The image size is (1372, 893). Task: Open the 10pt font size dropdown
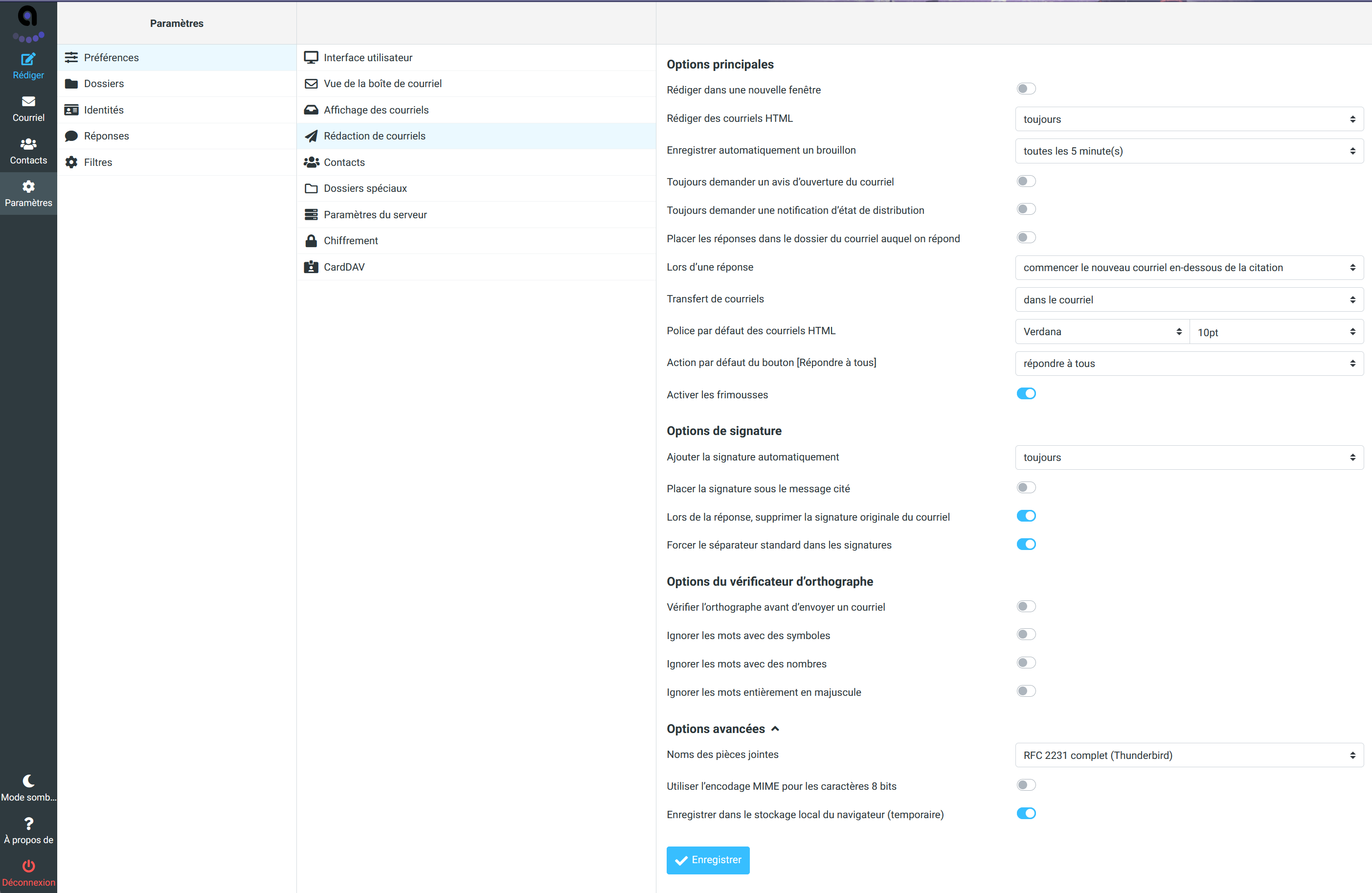tap(1276, 331)
